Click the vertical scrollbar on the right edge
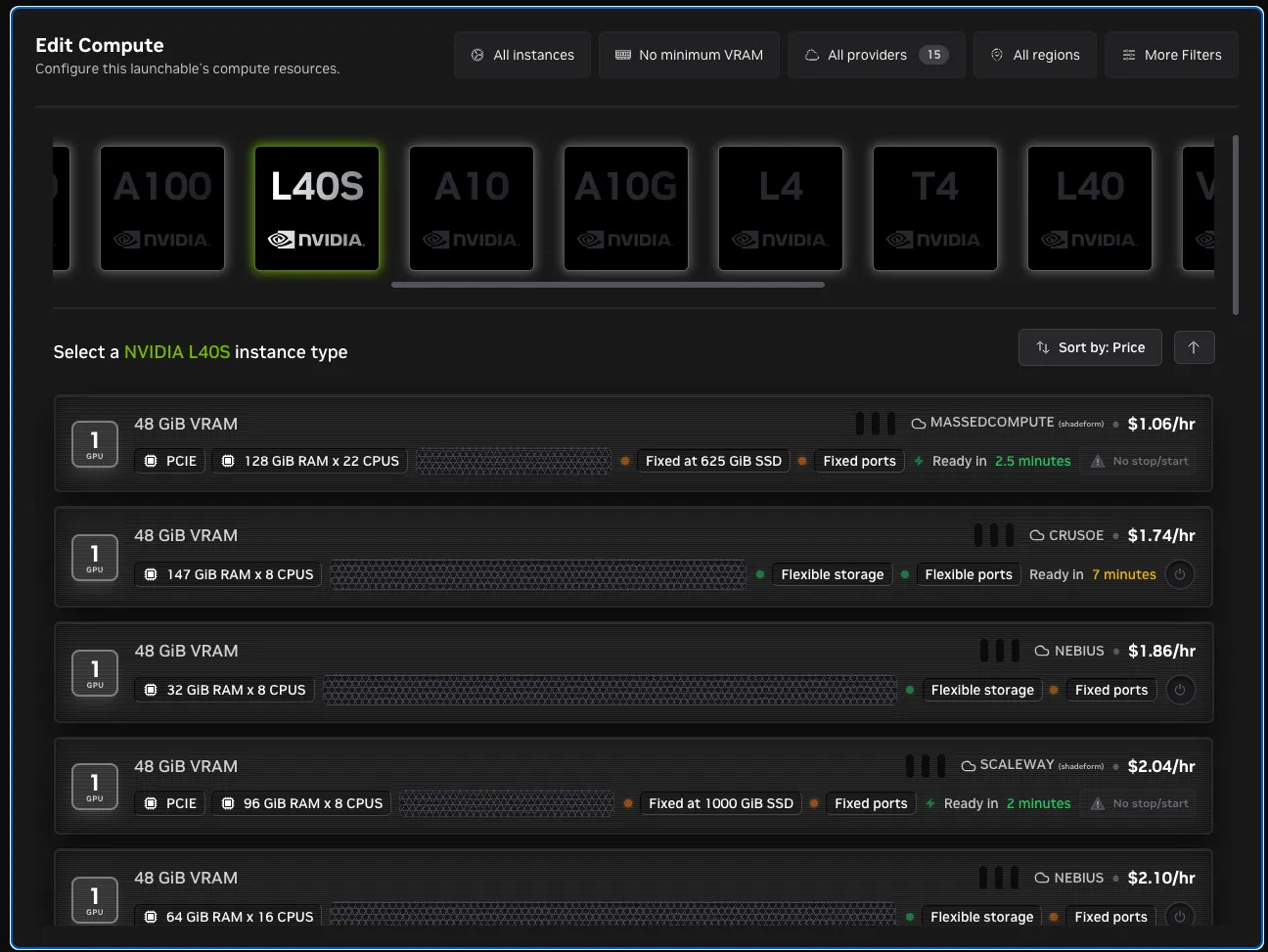This screenshot has width=1268, height=952. (x=1236, y=225)
